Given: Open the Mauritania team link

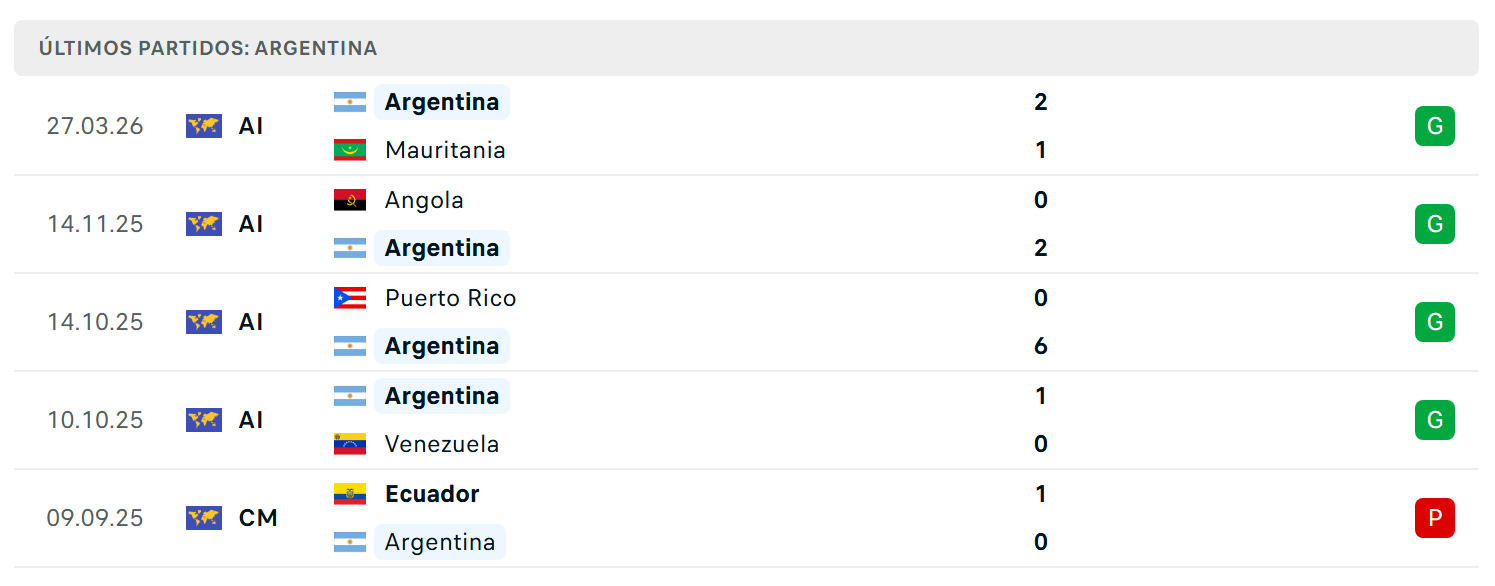Looking at the screenshot, I should click(445, 150).
